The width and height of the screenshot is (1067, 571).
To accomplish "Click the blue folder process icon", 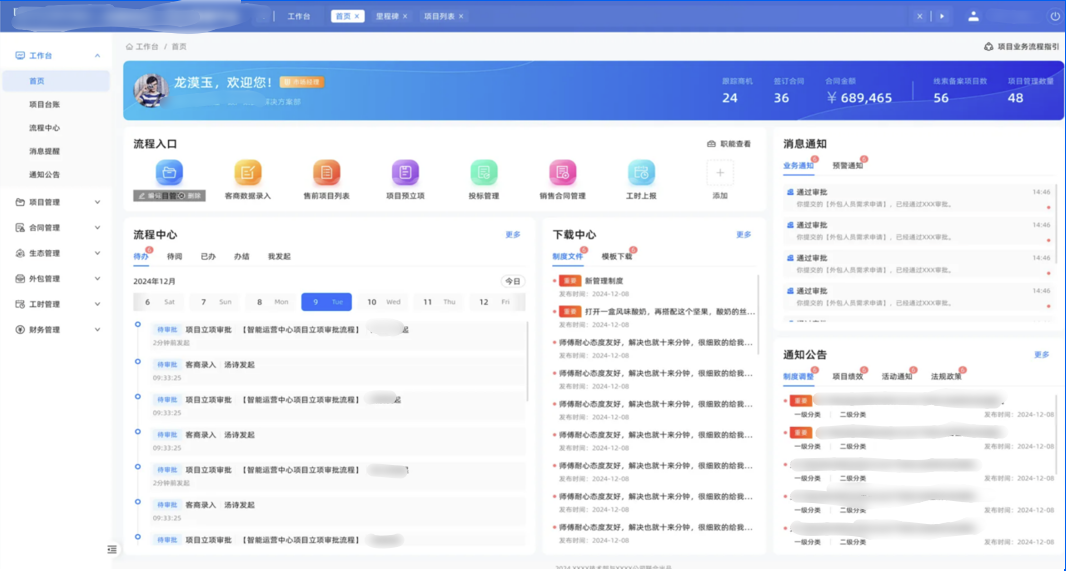I will [x=169, y=173].
